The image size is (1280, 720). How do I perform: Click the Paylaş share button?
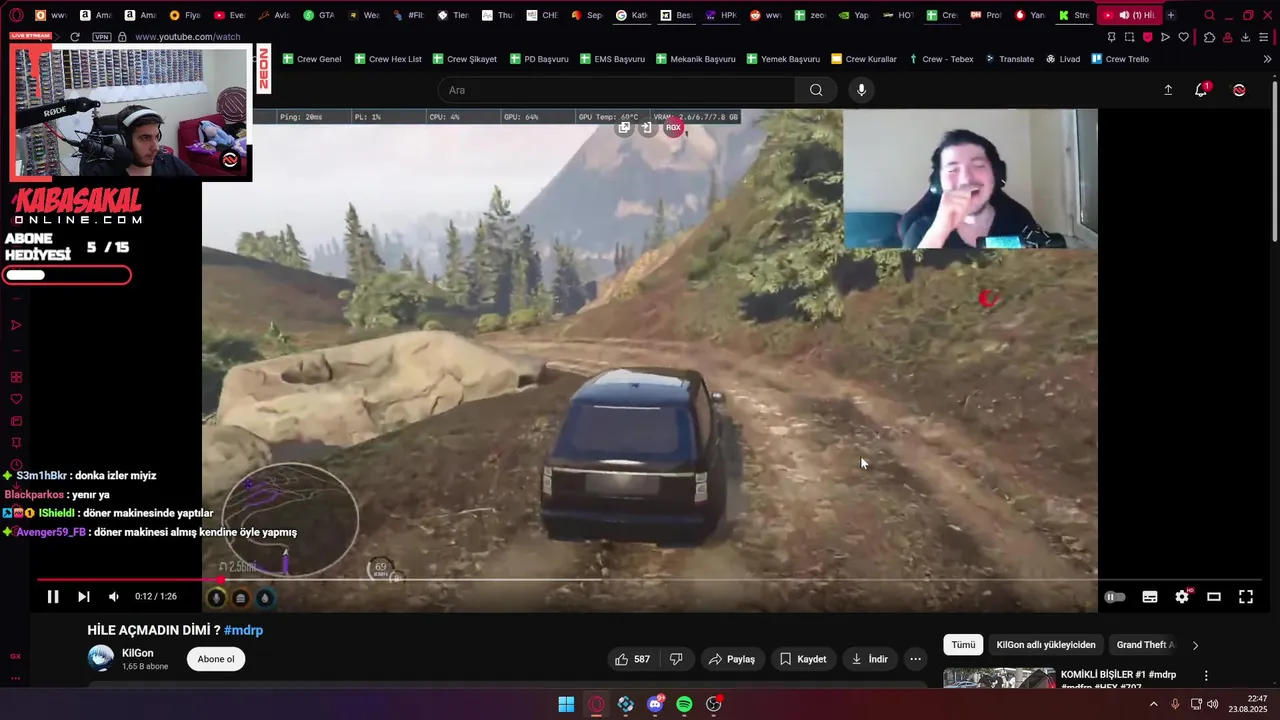click(731, 659)
